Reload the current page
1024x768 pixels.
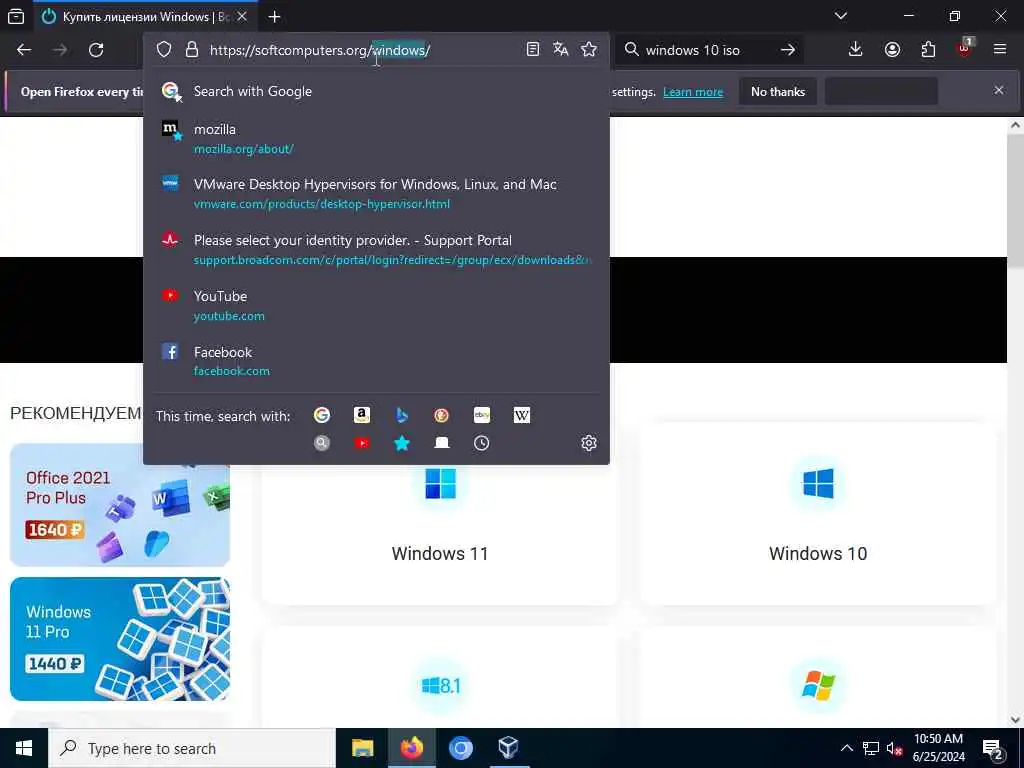pos(96,50)
